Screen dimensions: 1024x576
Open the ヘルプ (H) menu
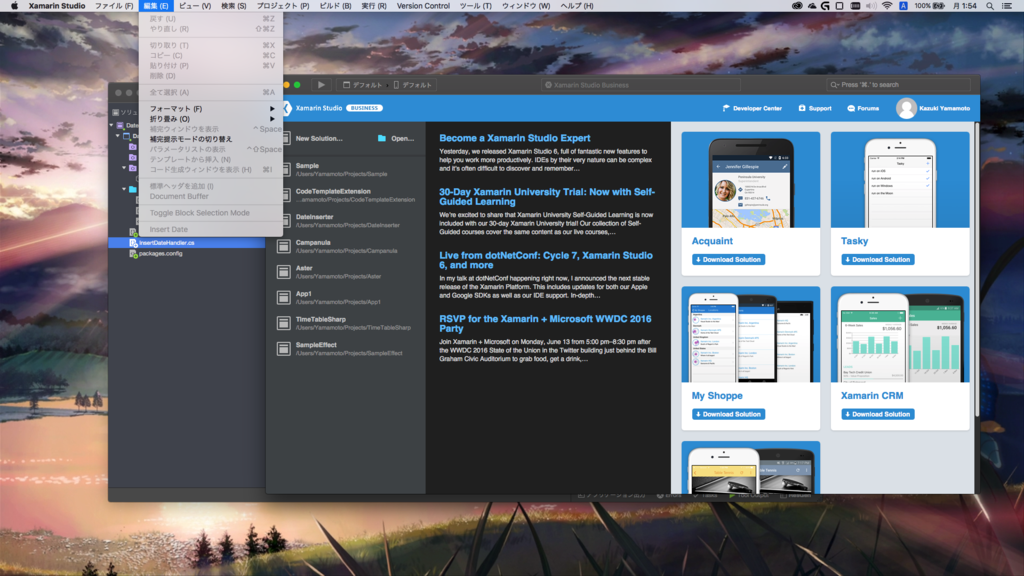(577, 6)
